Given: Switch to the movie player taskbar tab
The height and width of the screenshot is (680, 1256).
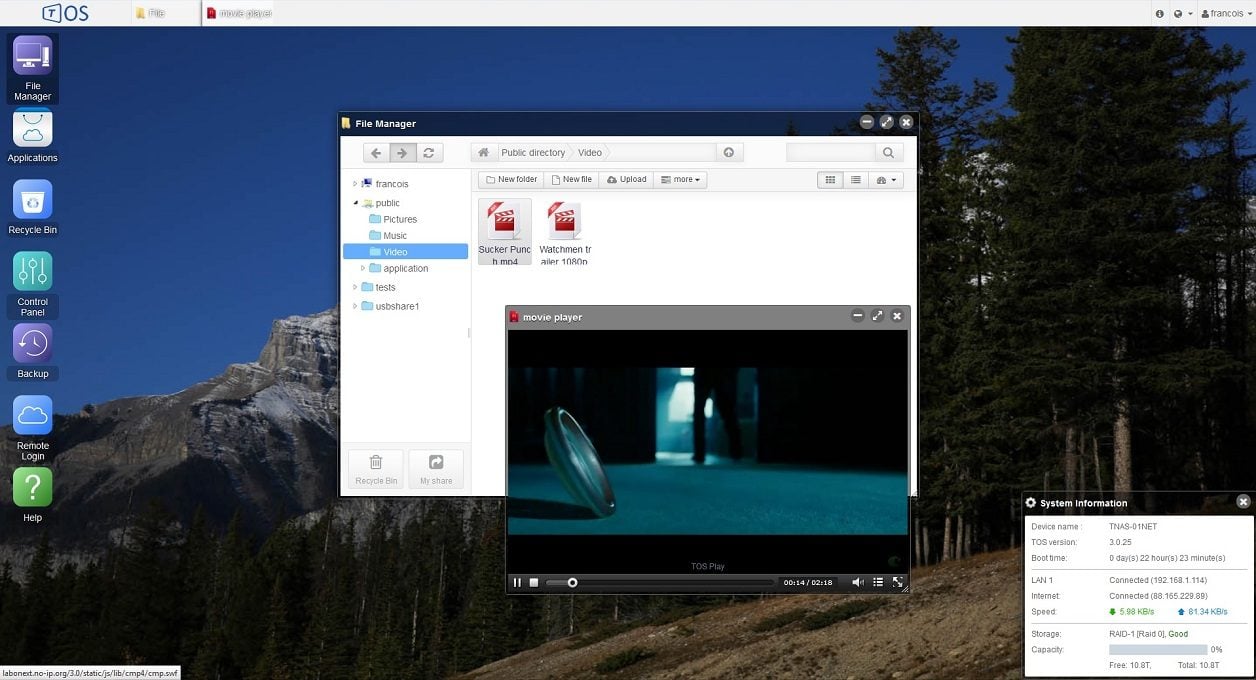Looking at the screenshot, I should pos(240,13).
